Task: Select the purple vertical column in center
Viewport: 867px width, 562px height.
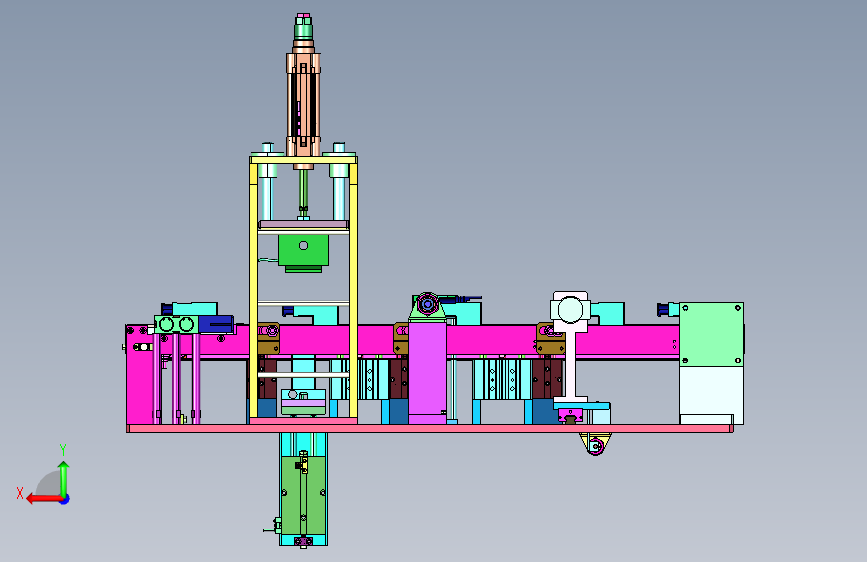Action: [x=427, y=372]
